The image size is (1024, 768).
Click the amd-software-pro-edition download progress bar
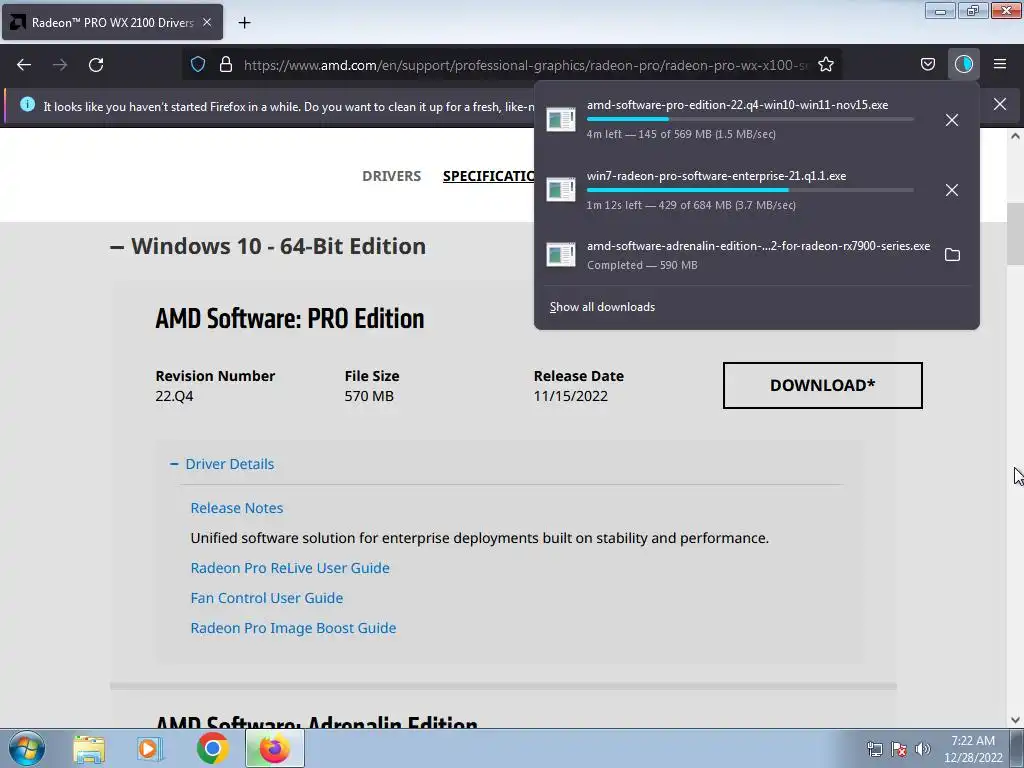(750, 120)
